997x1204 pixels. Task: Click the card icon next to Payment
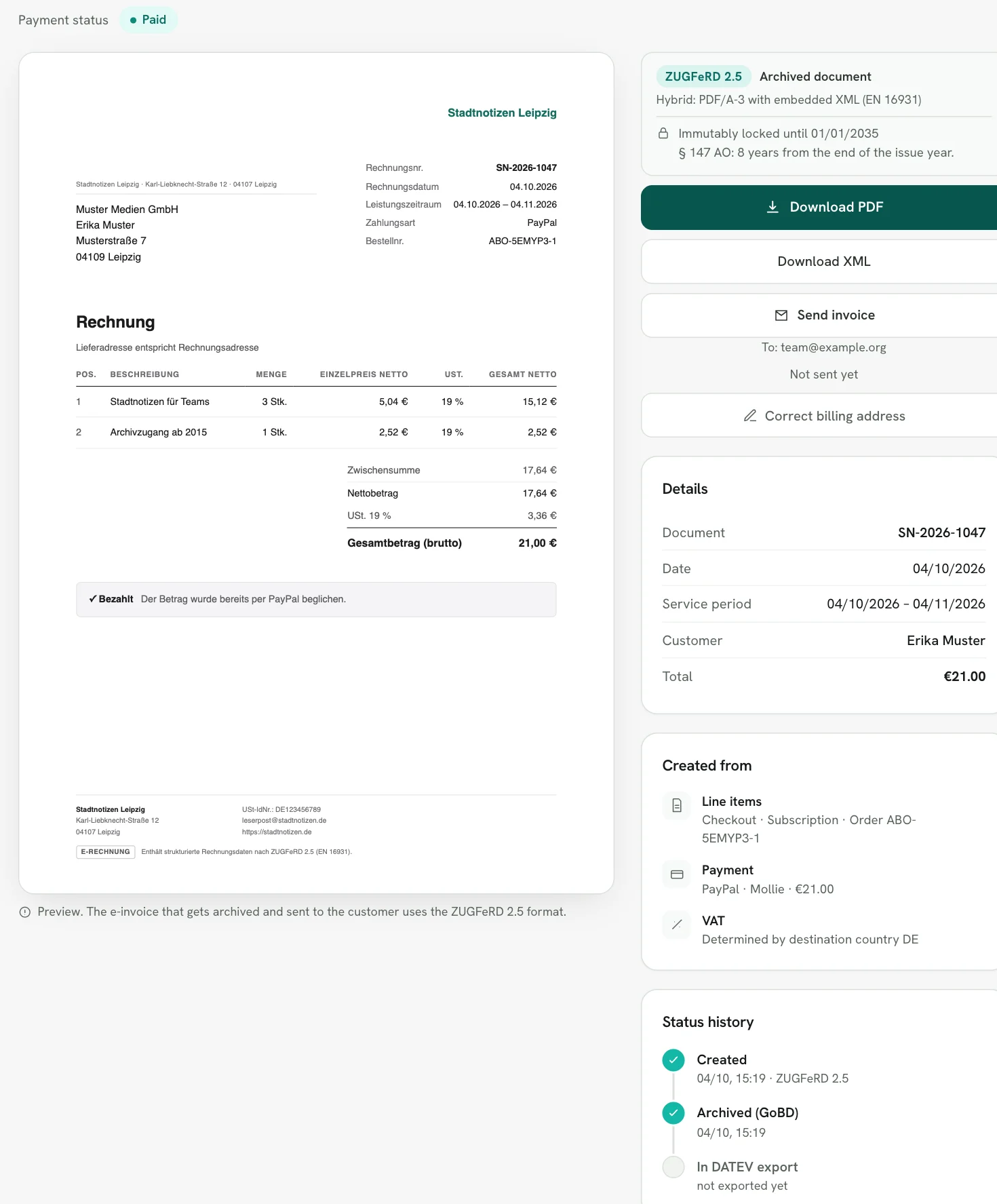pyautogui.click(x=677, y=874)
